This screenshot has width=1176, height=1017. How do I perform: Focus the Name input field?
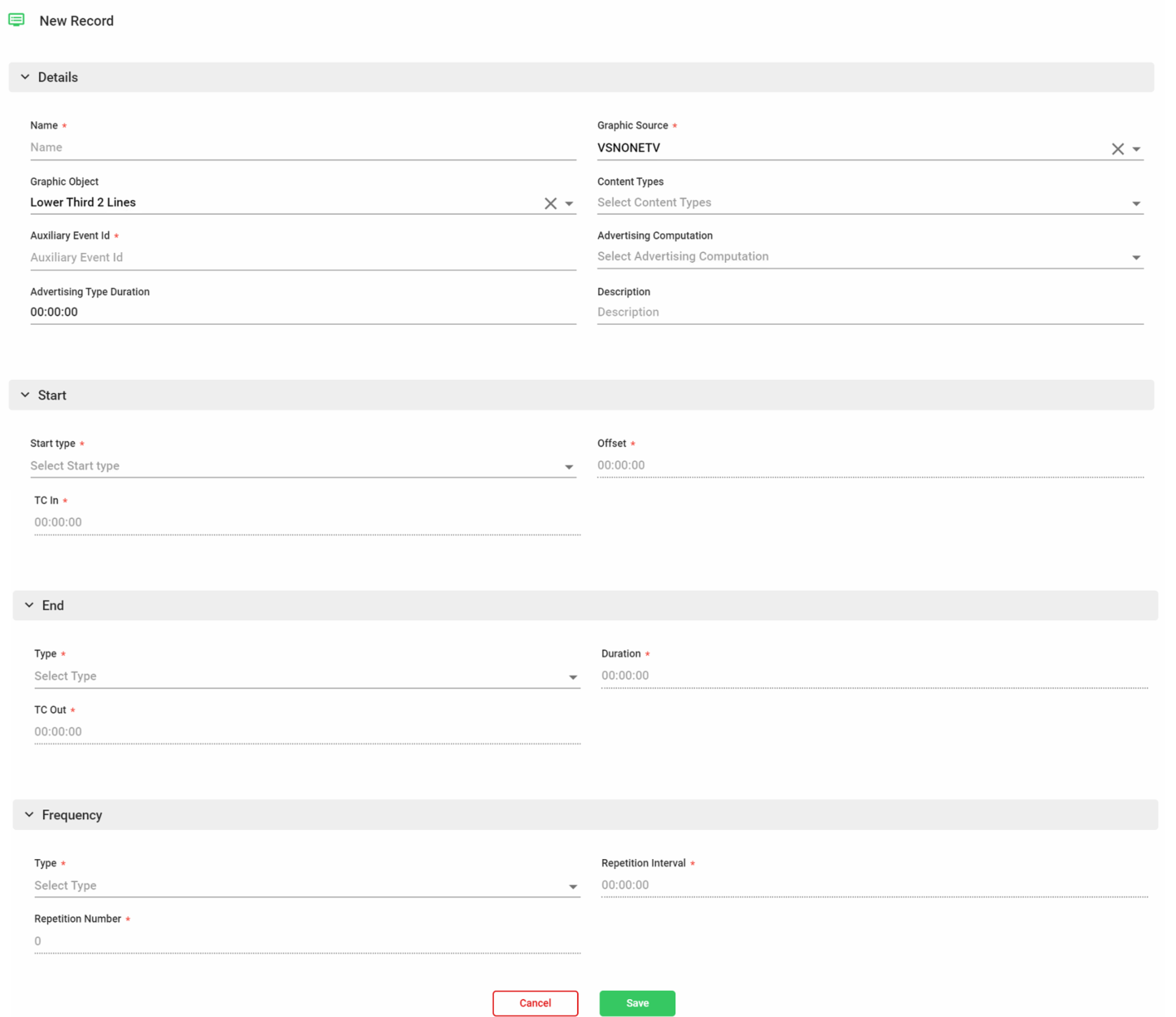[303, 148]
